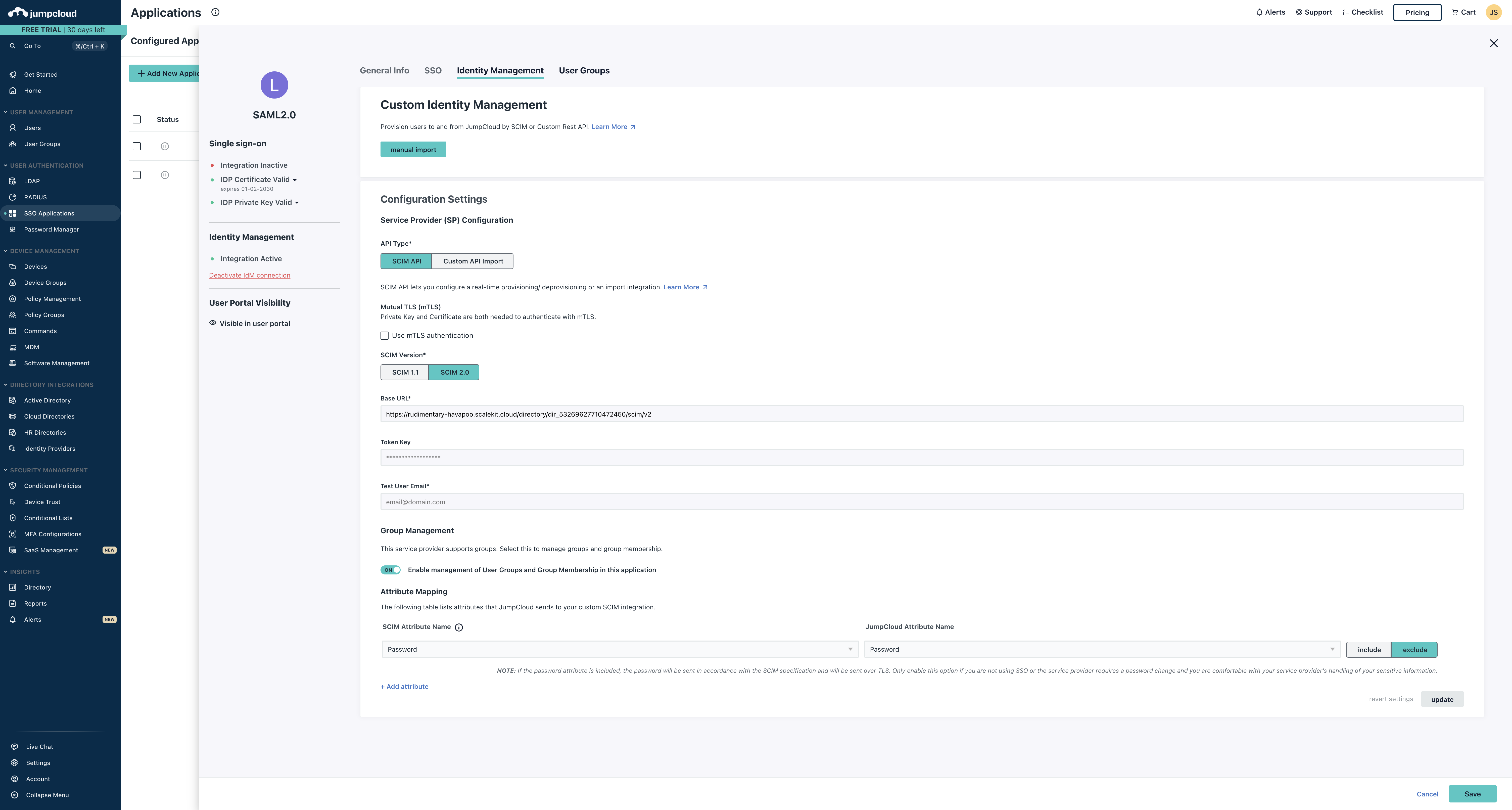
Task: Click the Devices sidebar icon
Action: (12, 266)
